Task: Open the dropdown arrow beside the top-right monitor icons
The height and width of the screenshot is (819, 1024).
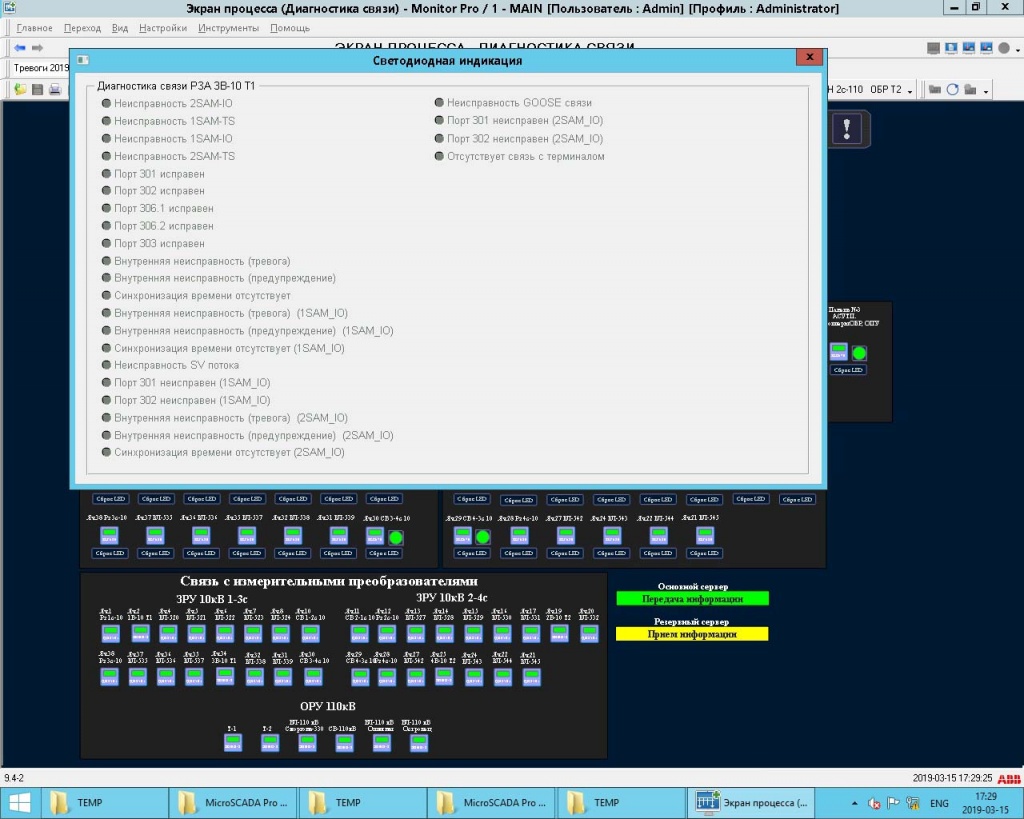Action: point(1018,51)
